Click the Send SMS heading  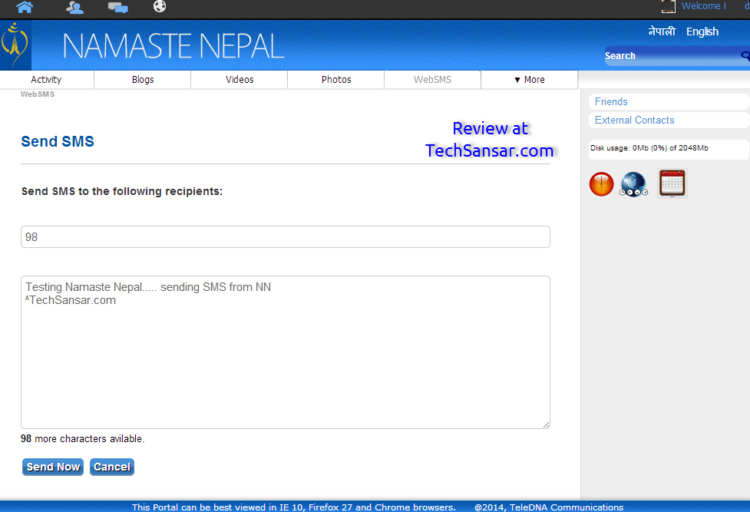pos(57,142)
